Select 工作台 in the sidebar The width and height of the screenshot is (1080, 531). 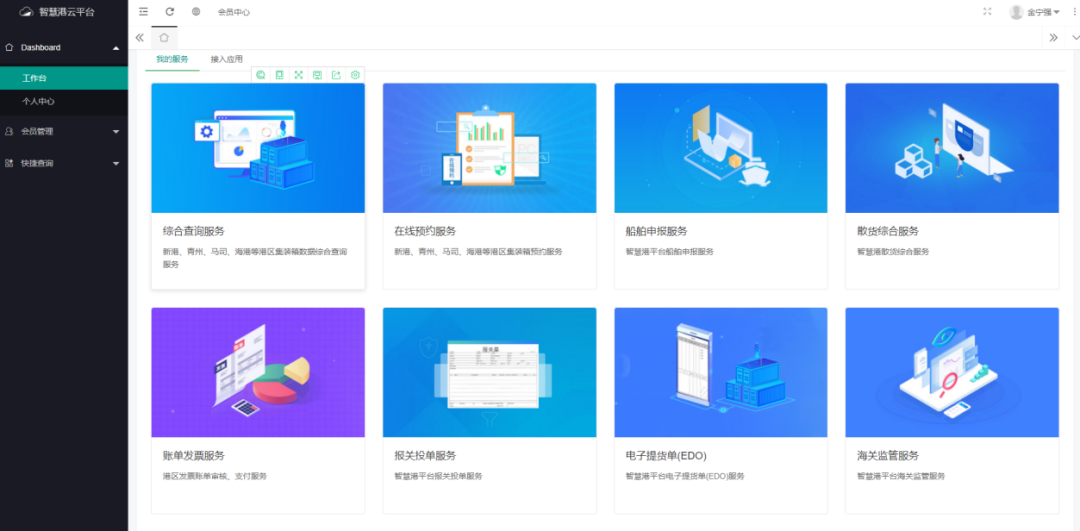[x=64, y=79]
